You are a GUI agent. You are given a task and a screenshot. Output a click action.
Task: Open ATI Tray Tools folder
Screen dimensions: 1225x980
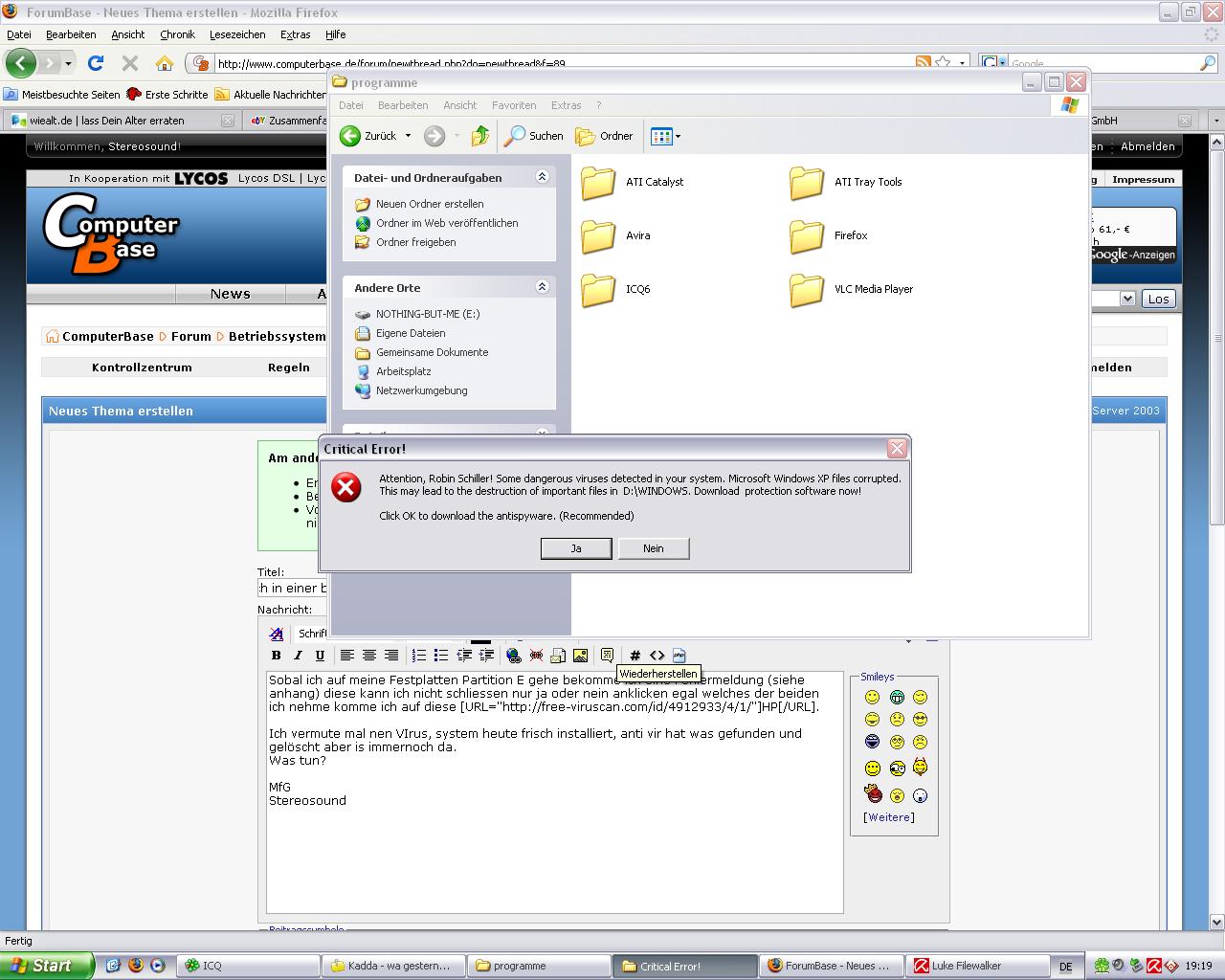tap(846, 182)
